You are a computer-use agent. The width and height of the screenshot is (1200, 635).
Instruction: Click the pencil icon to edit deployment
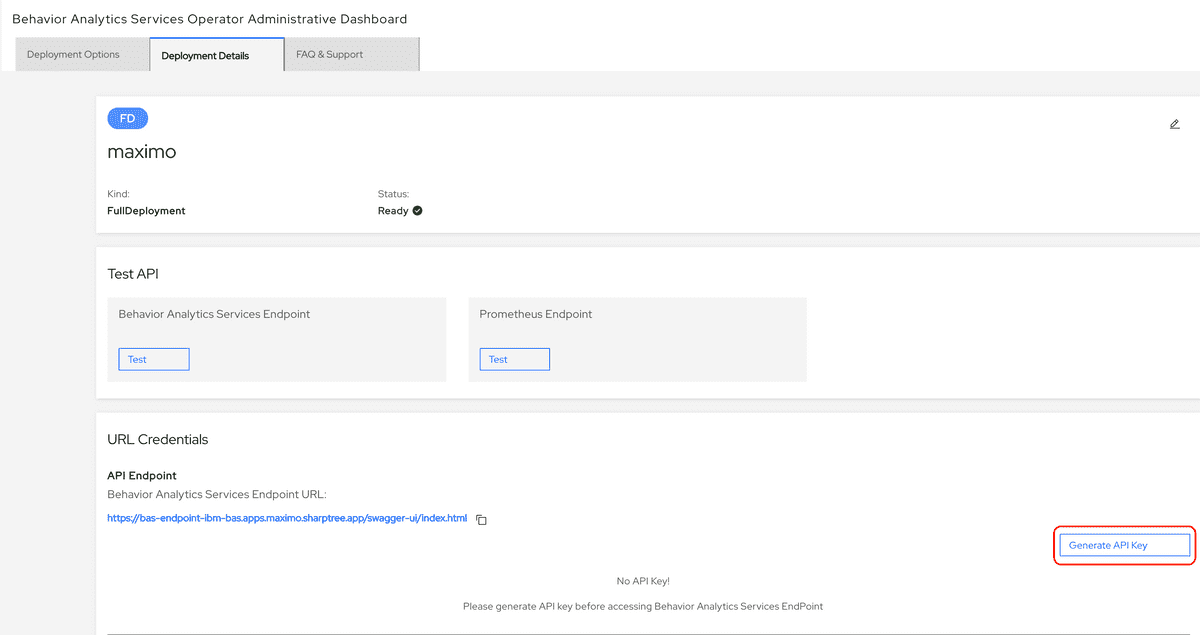click(x=1174, y=124)
